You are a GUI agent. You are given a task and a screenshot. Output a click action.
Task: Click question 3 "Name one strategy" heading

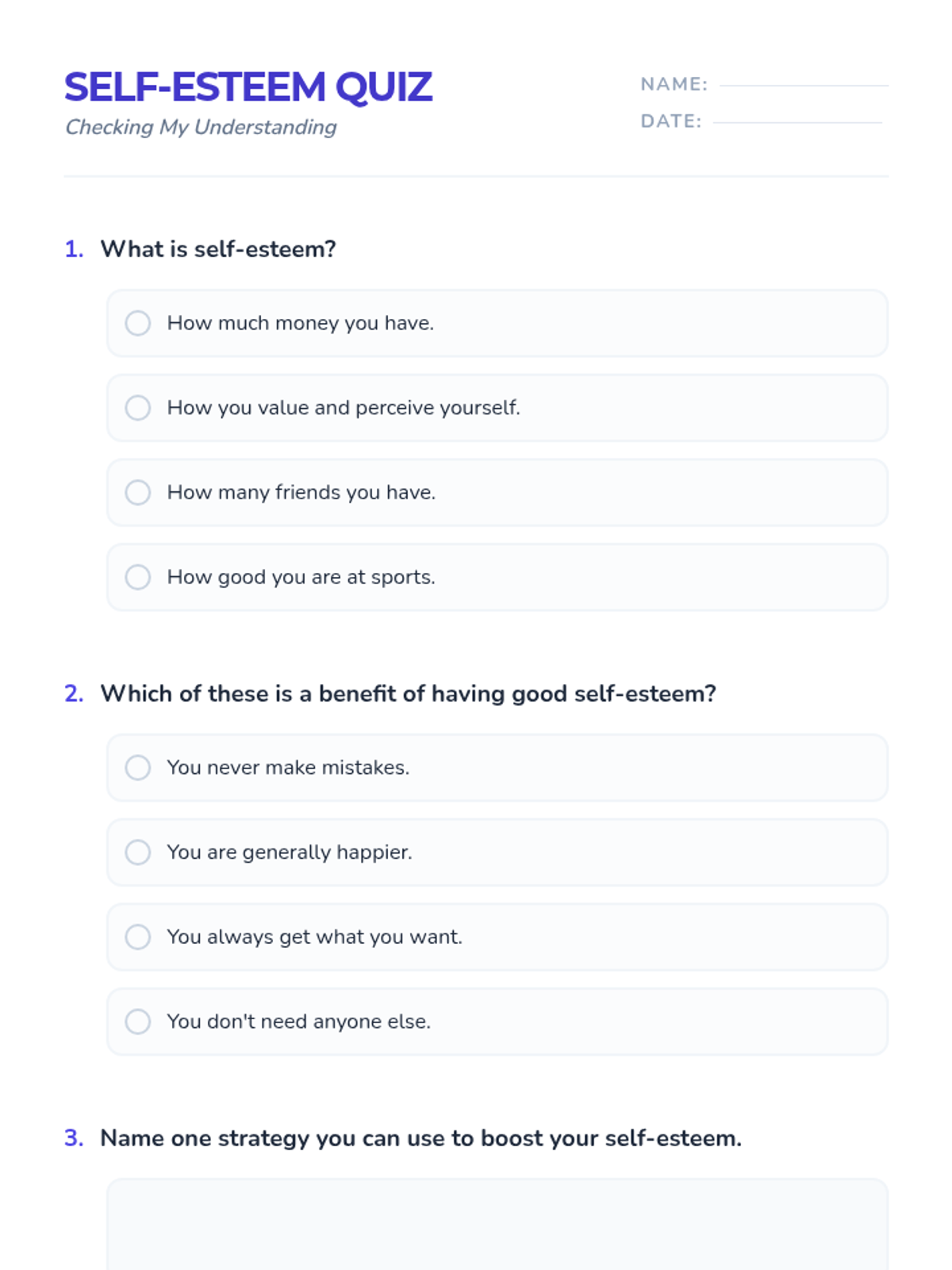click(420, 1138)
